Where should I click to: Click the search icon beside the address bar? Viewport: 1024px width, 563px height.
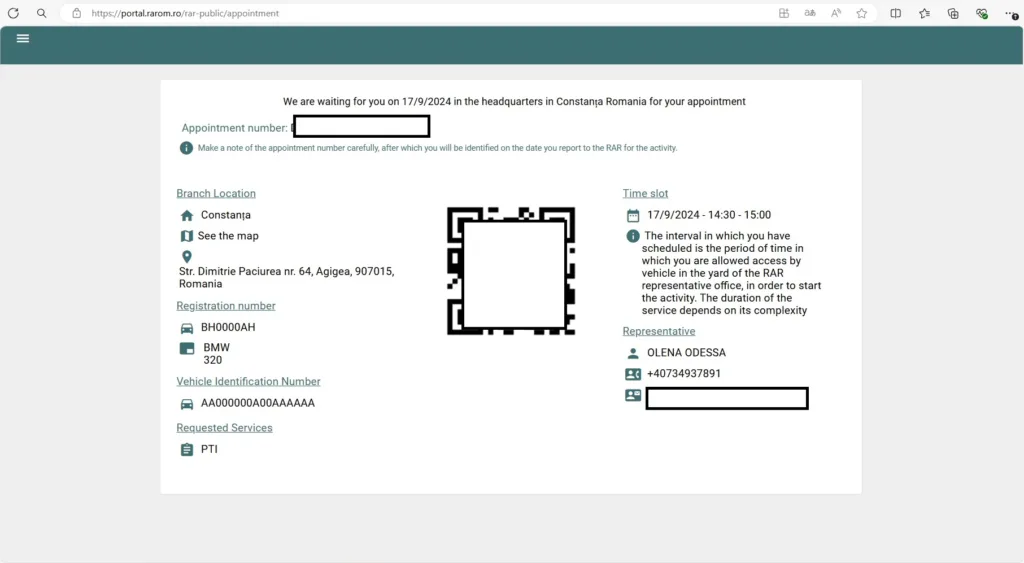41,13
